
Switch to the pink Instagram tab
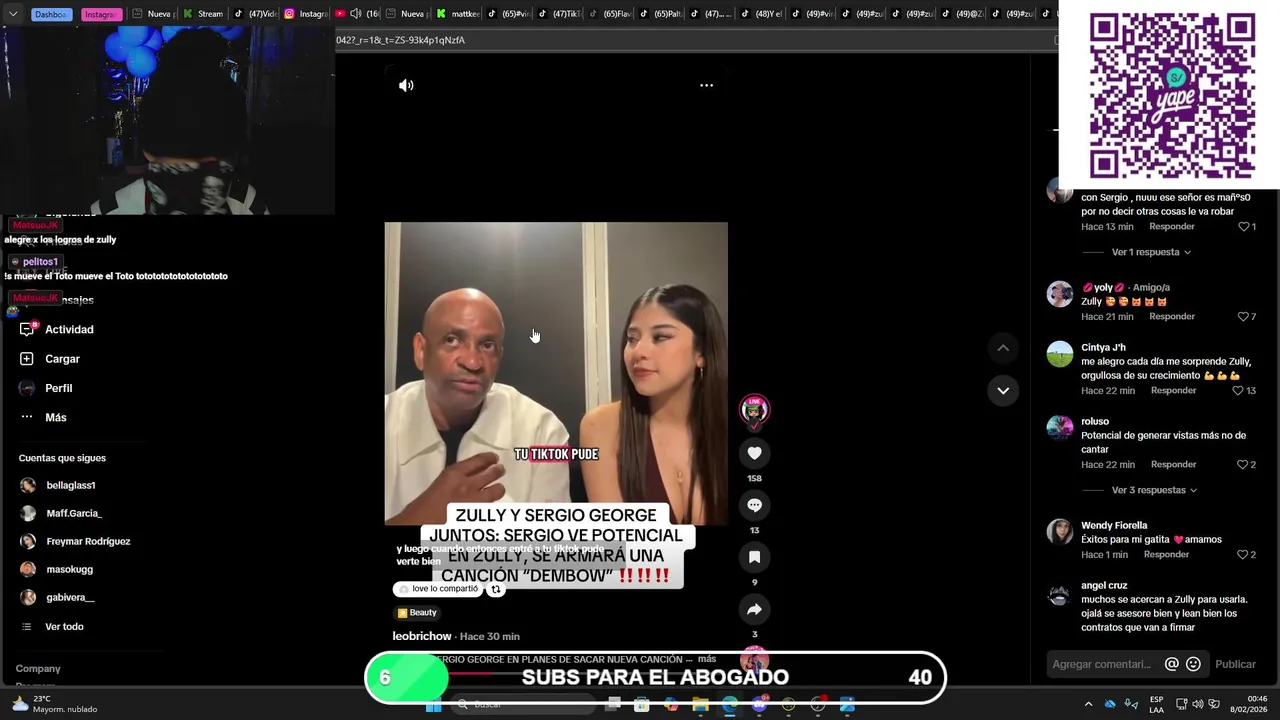[101, 14]
